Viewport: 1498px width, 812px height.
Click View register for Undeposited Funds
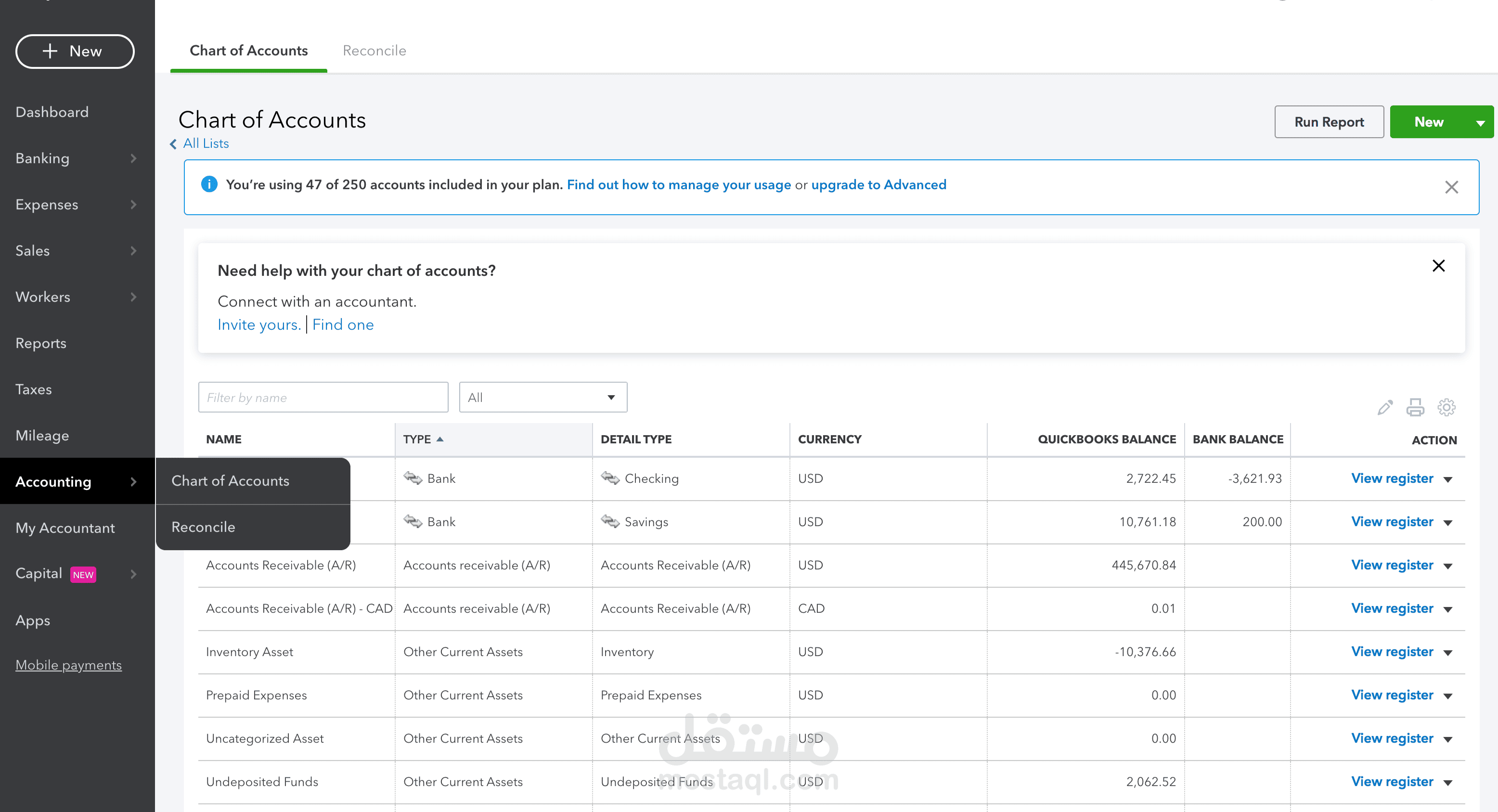pos(1392,782)
